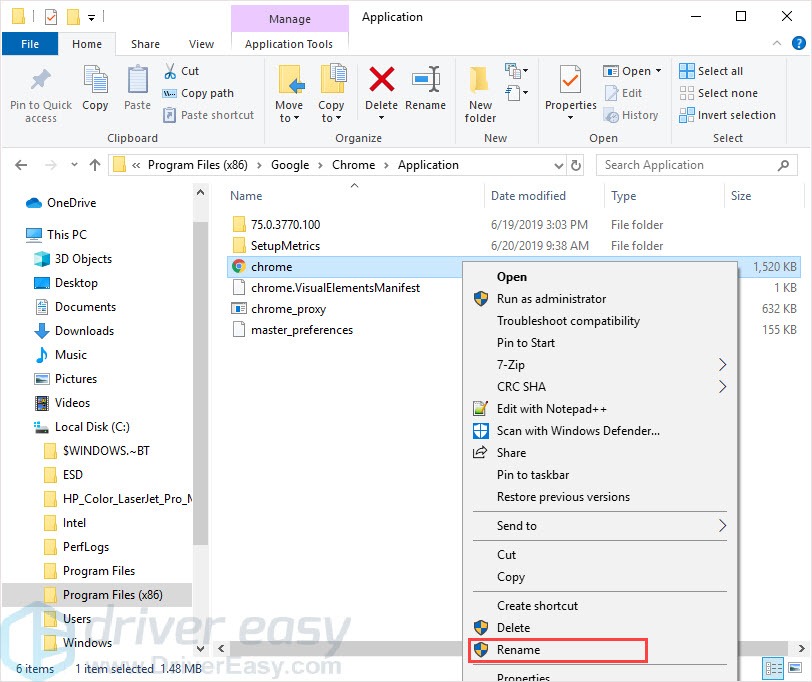The width and height of the screenshot is (812, 682).
Task: Open address bar history dropdown
Action: pos(559,166)
